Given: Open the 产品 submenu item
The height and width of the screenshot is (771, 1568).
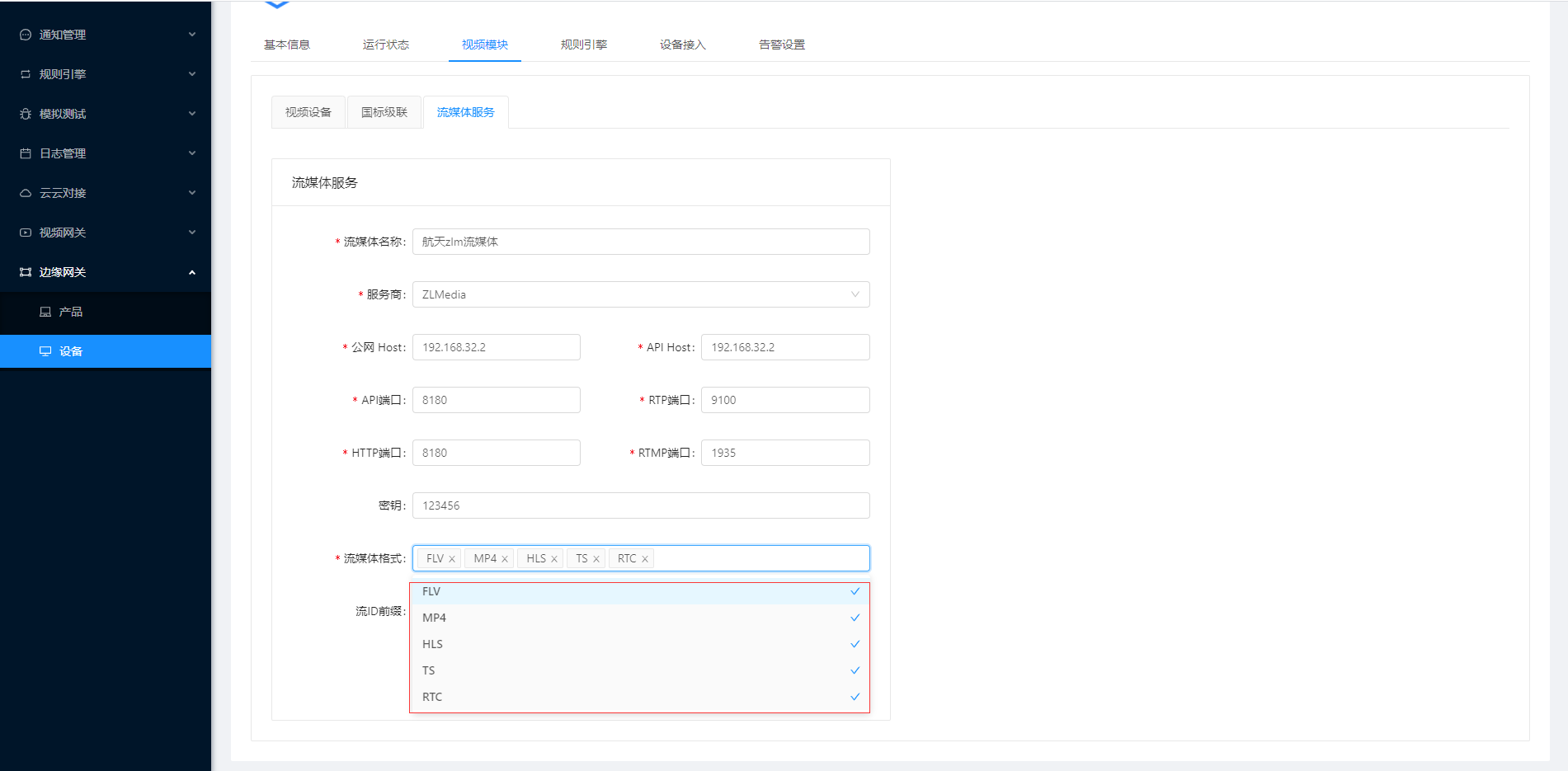Looking at the screenshot, I should [x=71, y=312].
